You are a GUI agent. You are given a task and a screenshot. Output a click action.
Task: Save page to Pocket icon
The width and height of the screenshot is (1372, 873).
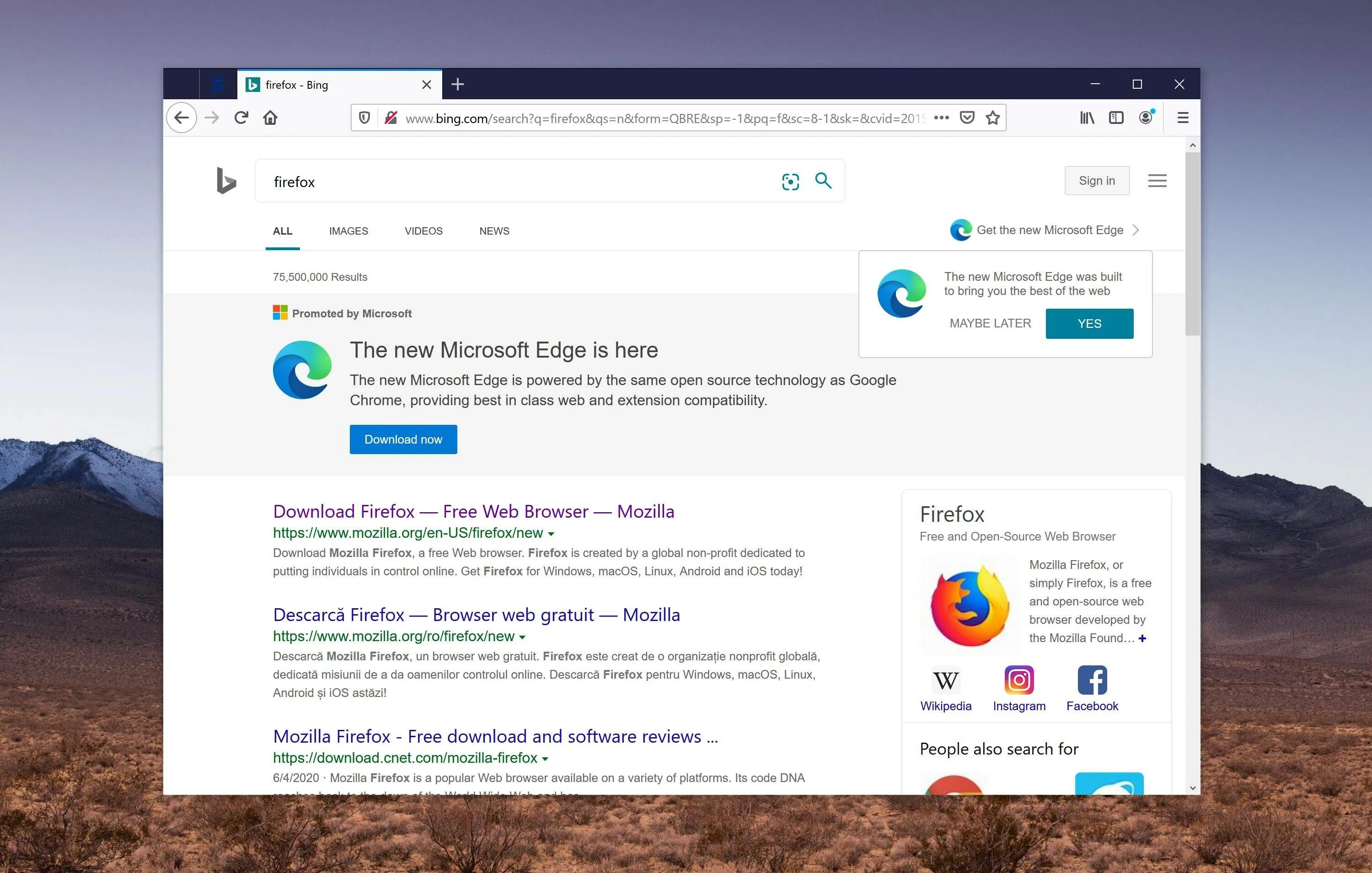coord(967,118)
